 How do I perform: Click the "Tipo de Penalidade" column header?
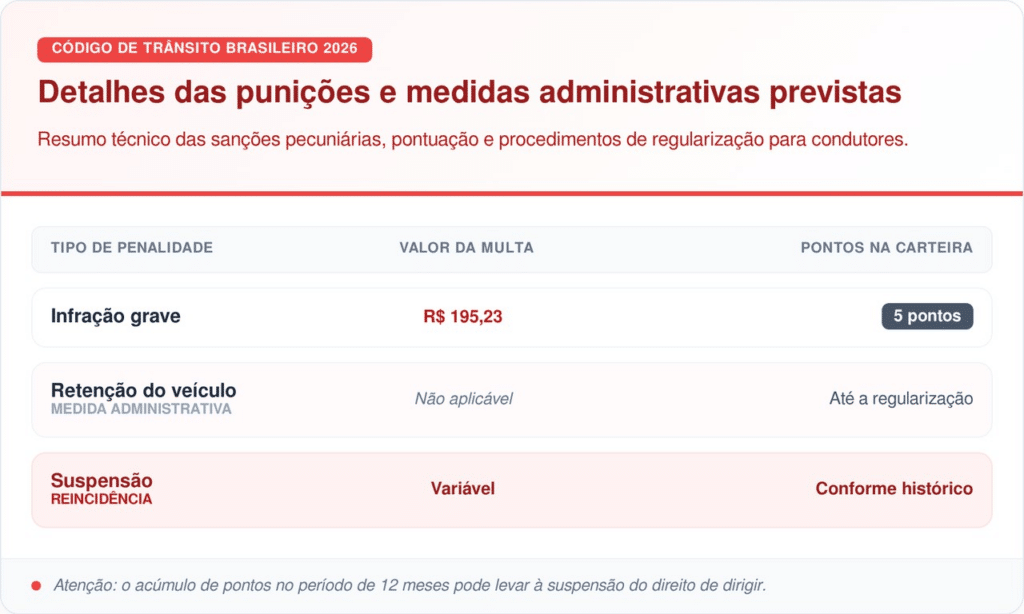tap(132, 248)
